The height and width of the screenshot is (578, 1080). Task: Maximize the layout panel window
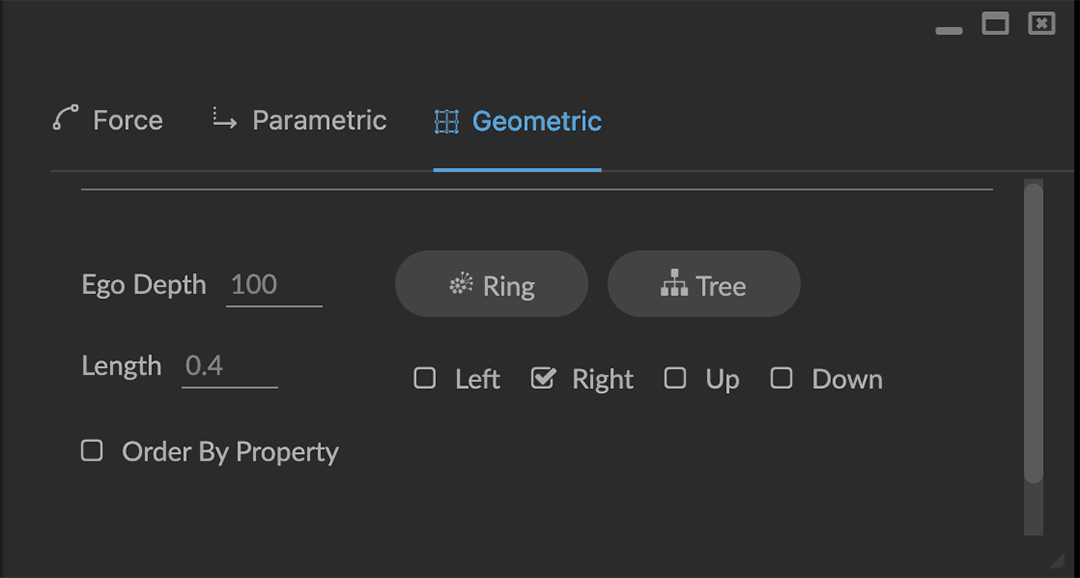(995, 24)
